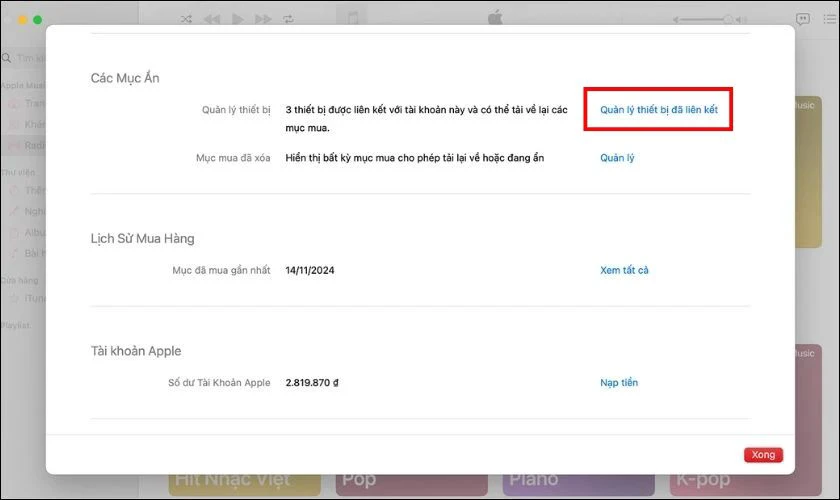Open 'Quản lý thiết bị đã liên kết' link
Image resolution: width=840 pixels, height=500 pixels.
coord(658,108)
